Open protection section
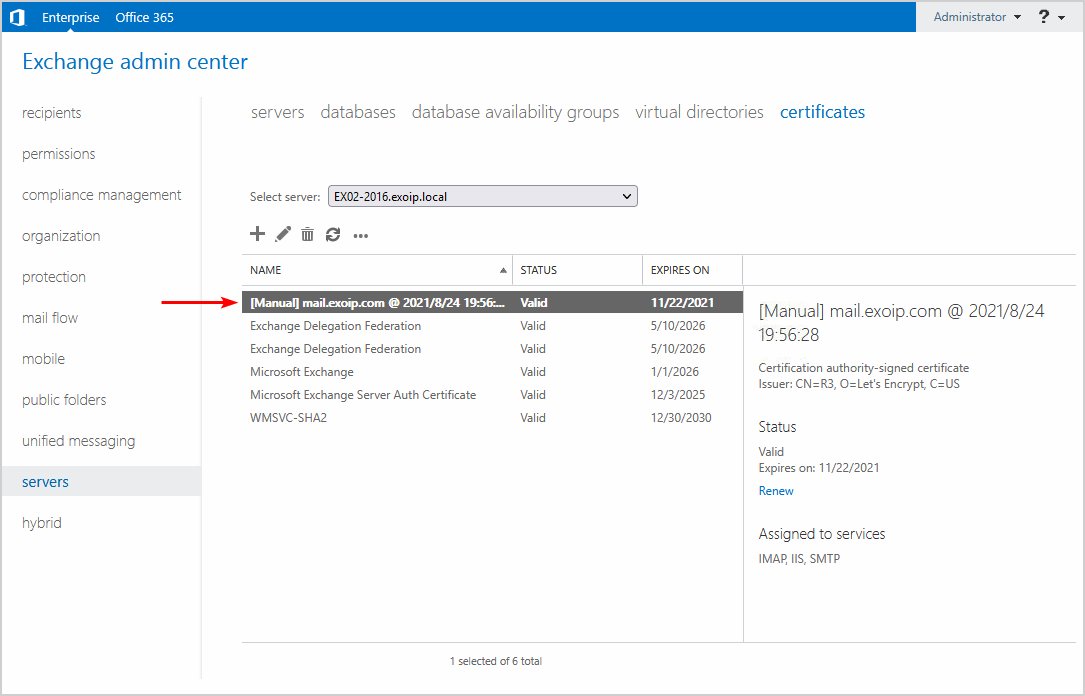 54,277
